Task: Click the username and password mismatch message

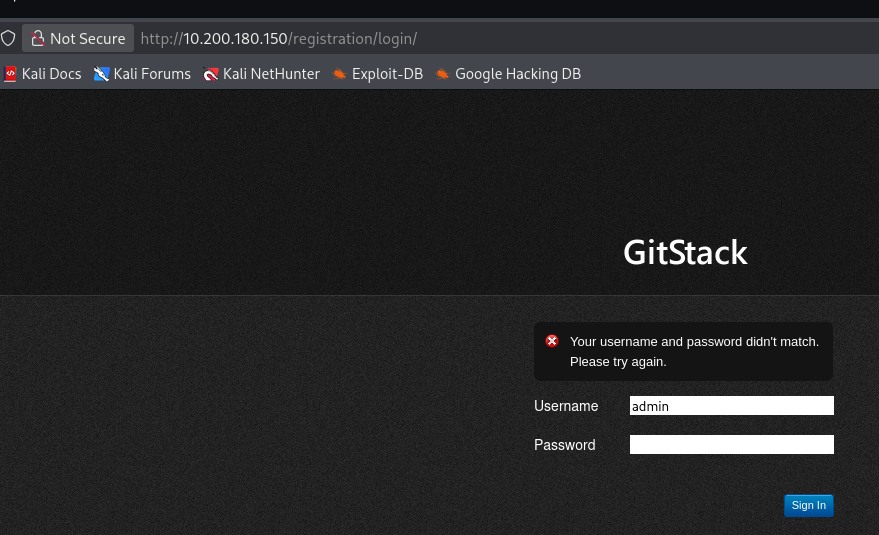Action: click(x=693, y=351)
